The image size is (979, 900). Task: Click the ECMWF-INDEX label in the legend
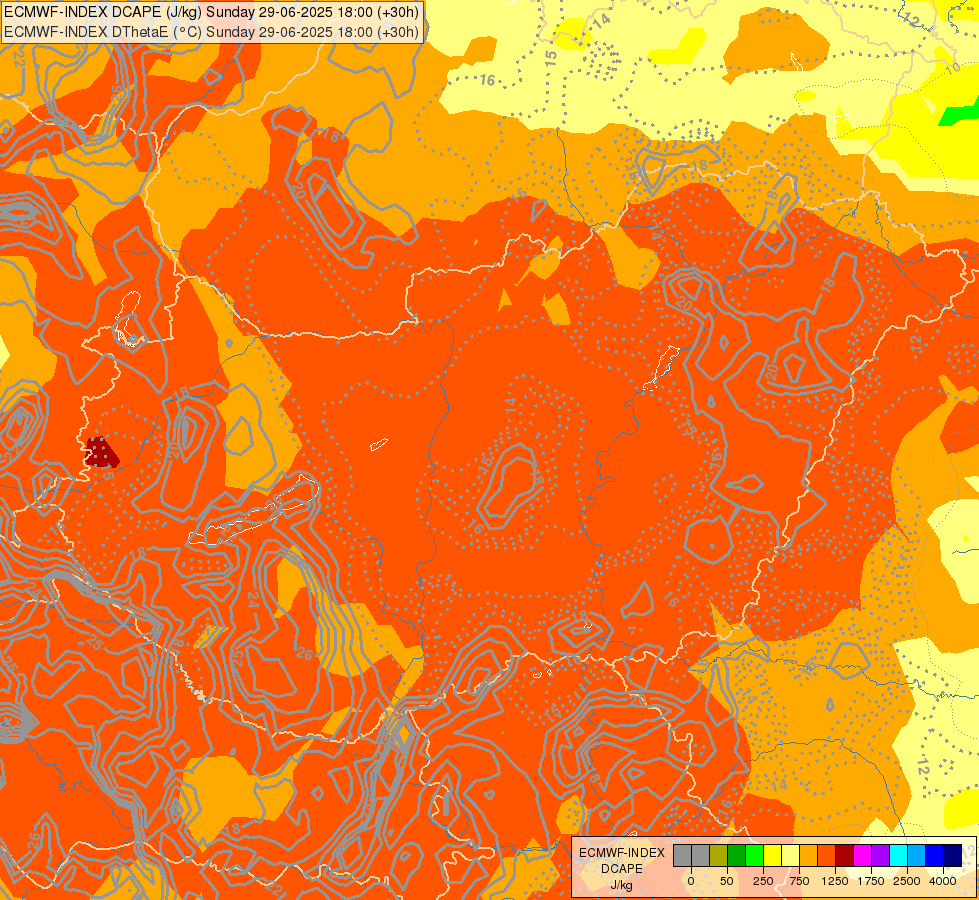(x=622, y=853)
